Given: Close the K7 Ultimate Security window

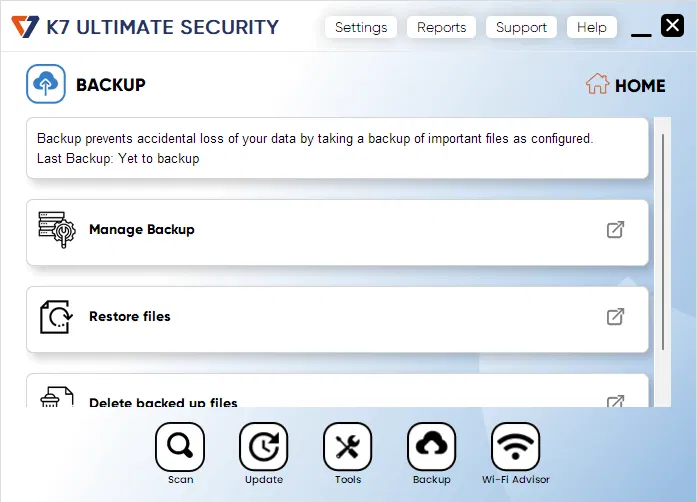Looking at the screenshot, I should [x=672, y=25].
